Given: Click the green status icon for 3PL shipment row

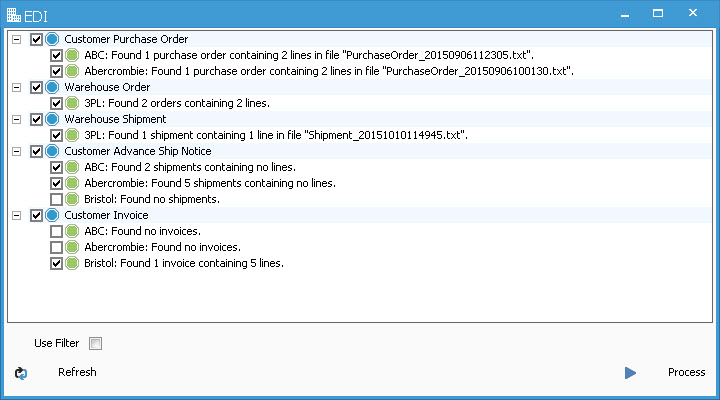Looking at the screenshot, I should 72,135.
